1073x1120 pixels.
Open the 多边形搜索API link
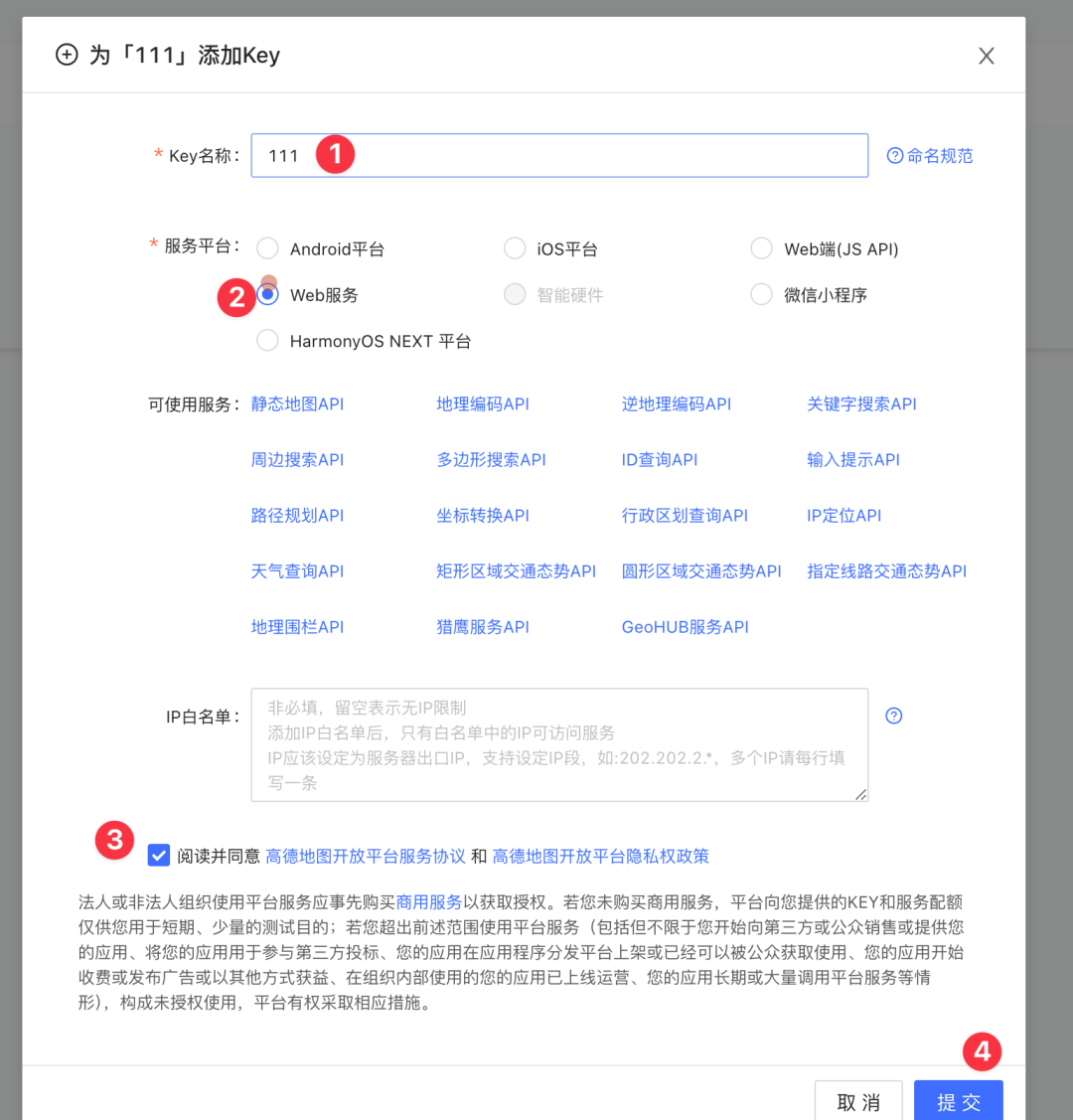click(x=491, y=460)
